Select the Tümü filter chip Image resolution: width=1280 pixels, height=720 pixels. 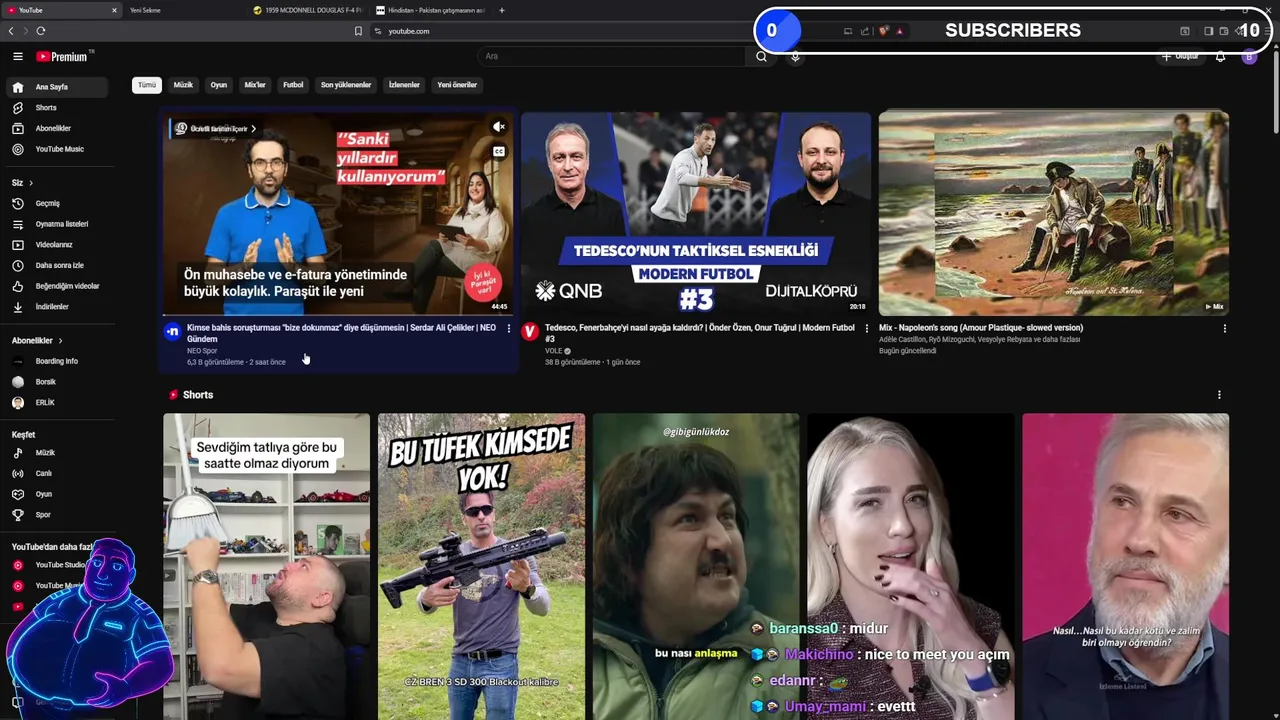(147, 85)
